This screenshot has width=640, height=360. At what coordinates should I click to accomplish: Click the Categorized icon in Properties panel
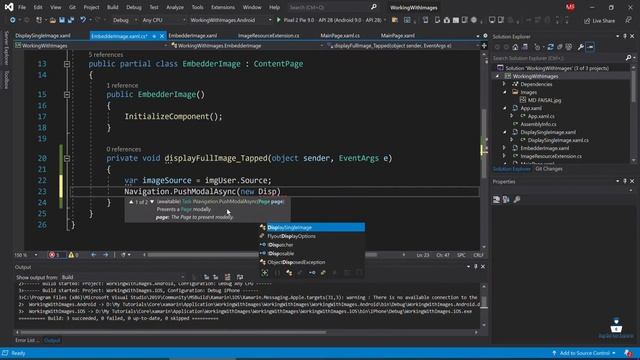(x=496, y=200)
